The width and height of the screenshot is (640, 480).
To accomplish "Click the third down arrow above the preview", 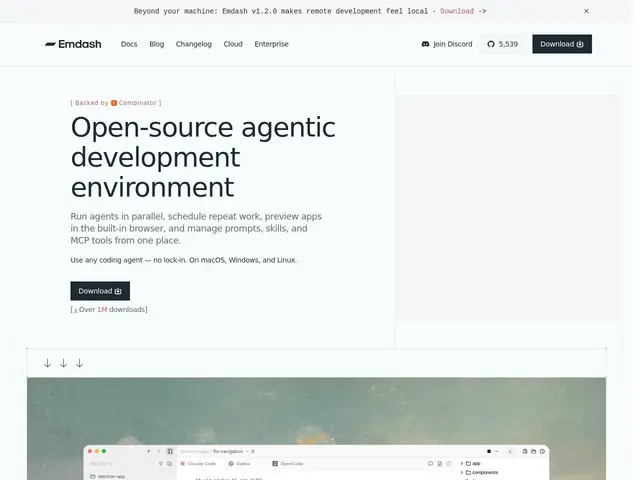I will pos(80,363).
